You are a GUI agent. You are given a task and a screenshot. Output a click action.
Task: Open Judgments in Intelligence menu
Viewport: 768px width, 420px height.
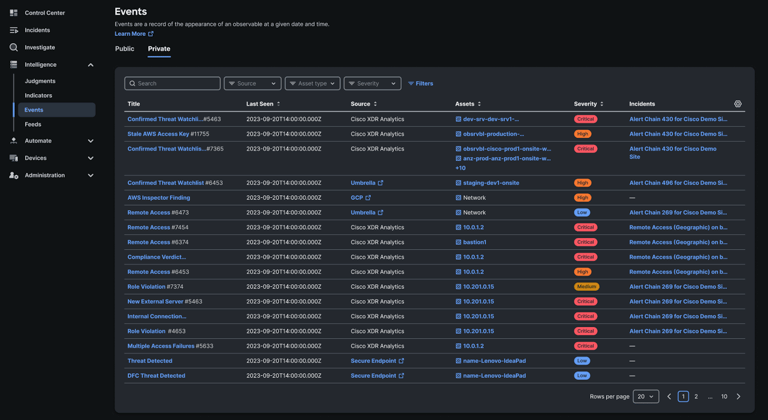coord(40,81)
